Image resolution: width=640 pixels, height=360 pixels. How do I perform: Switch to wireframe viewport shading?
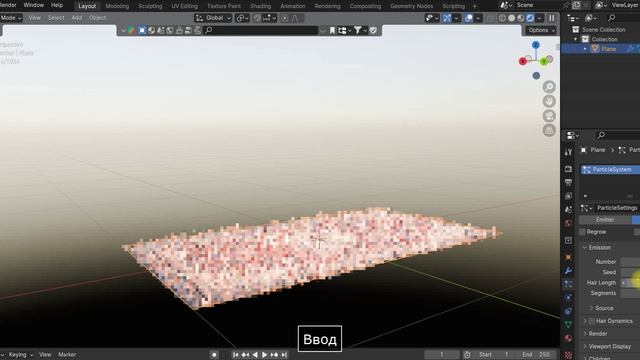[x=502, y=18]
